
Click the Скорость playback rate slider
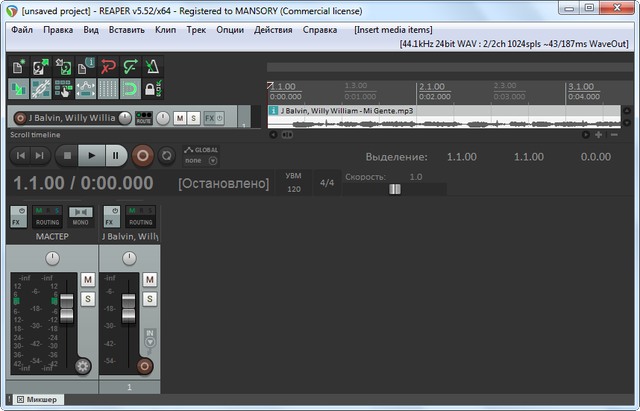(394, 189)
